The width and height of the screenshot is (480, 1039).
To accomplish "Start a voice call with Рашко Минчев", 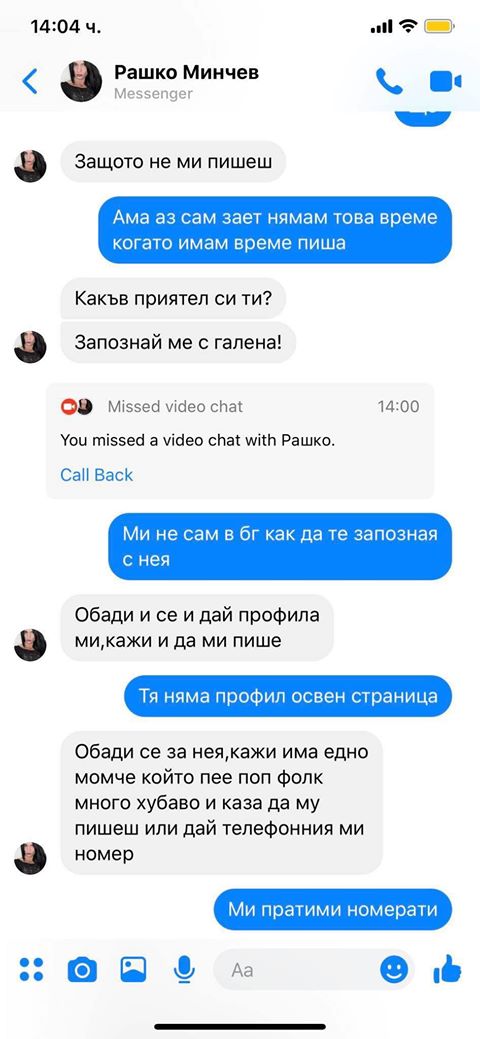I will [x=389, y=81].
